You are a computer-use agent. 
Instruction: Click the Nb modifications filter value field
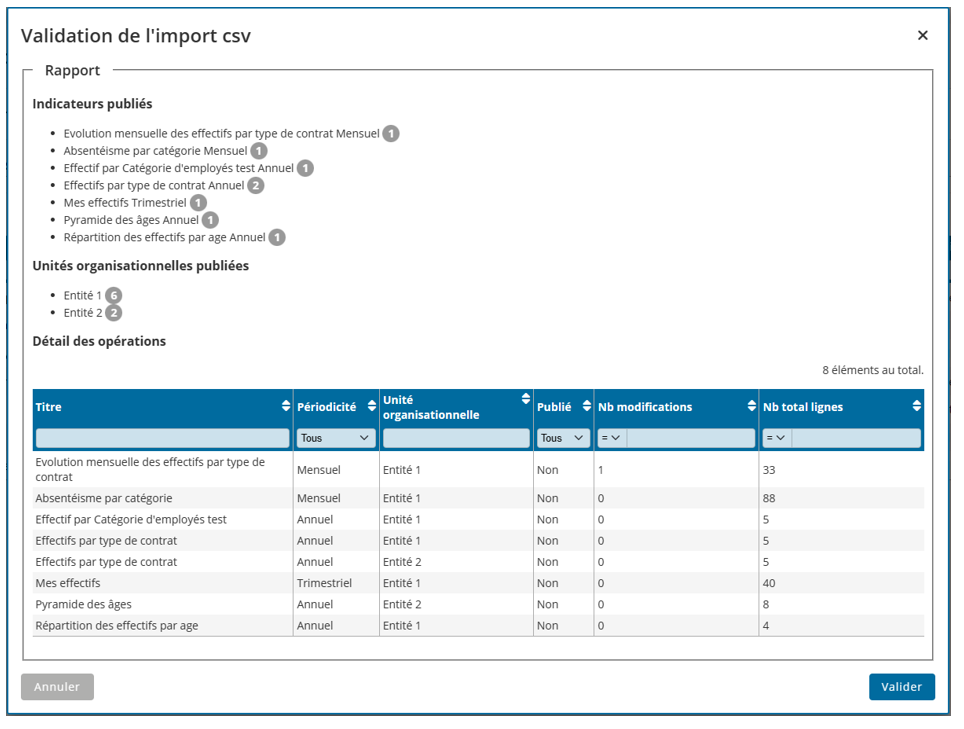pyautogui.click(x=690, y=438)
